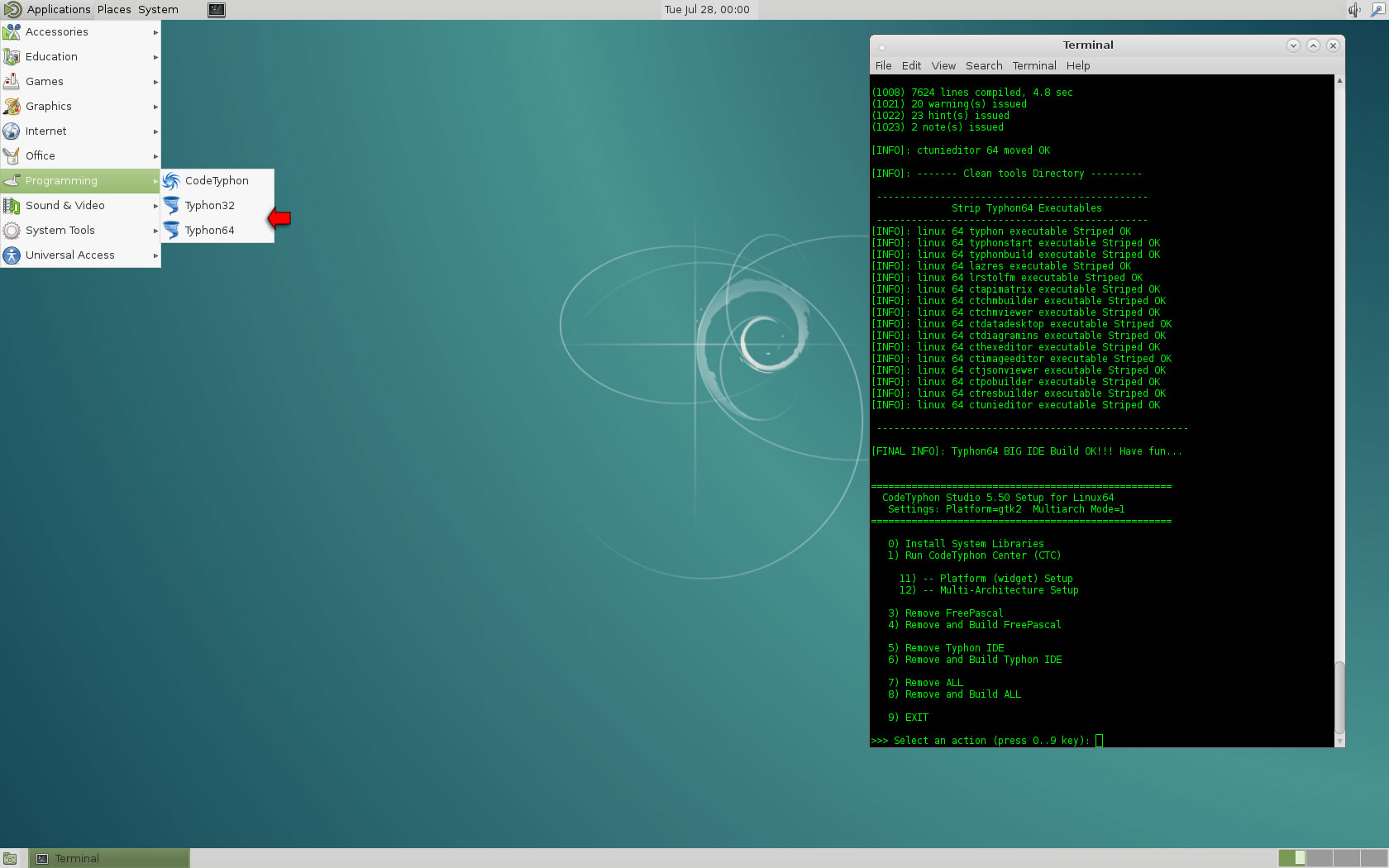The image size is (1389, 868).
Task: Expand Graphics submenu arrow
Action: (155, 107)
